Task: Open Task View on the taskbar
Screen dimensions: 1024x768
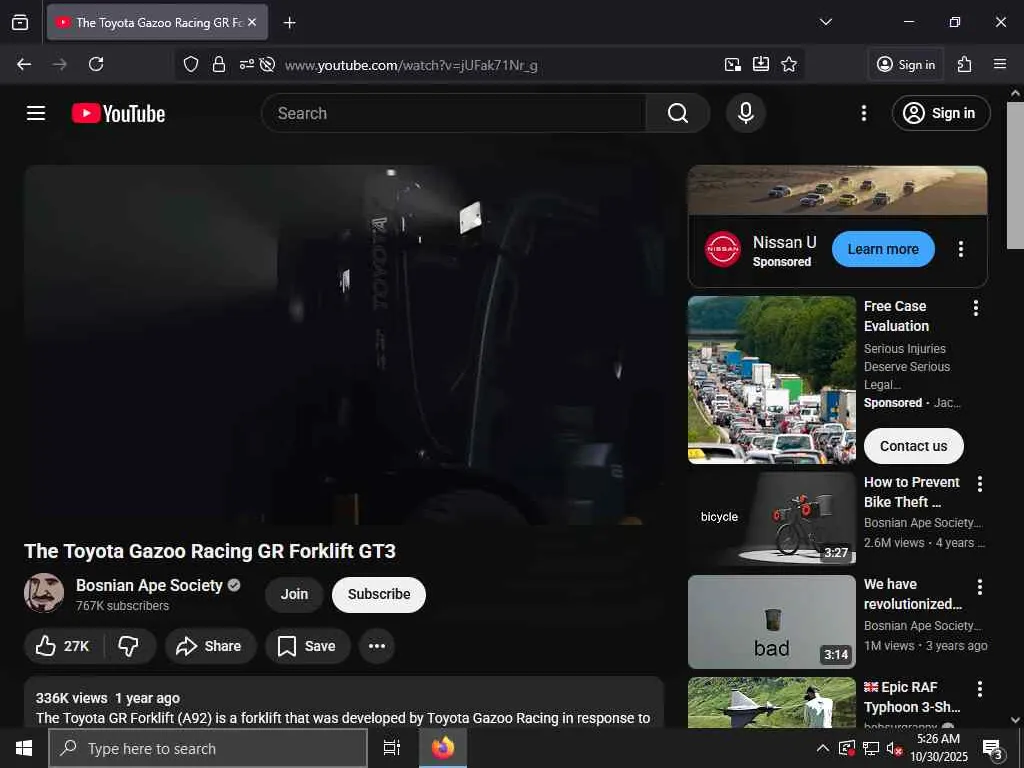Action: point(391,748)
